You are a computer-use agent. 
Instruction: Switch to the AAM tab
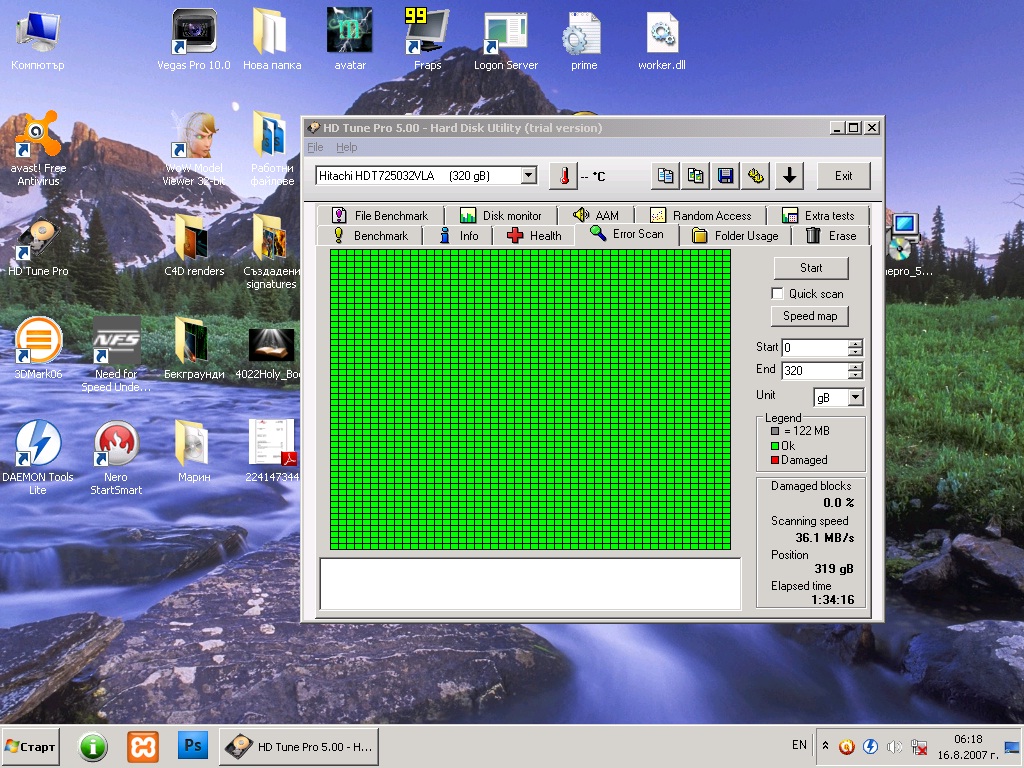point(595,216)
